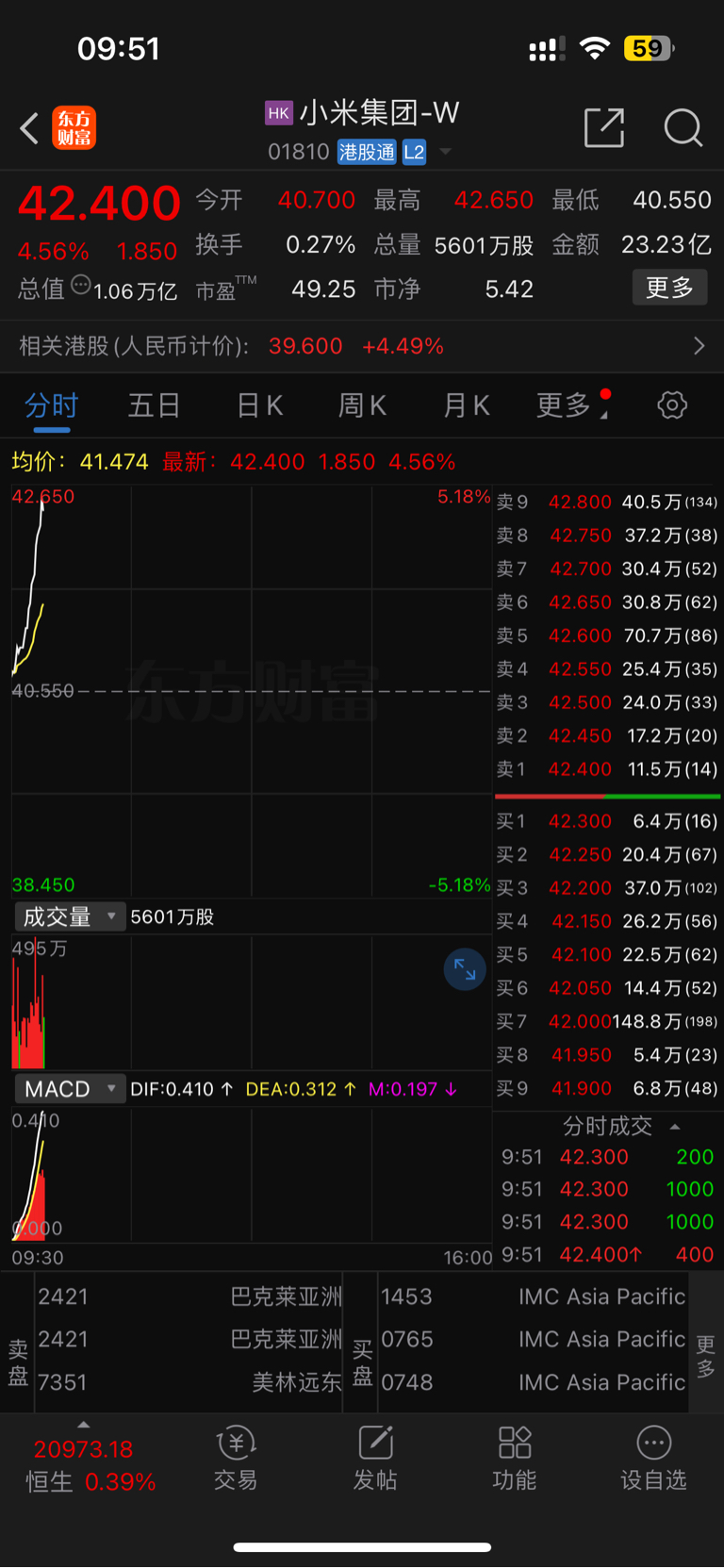Tap the buy/sell ratio red-green bar
724x1568 pixels.
pyautogui.click(x=608, y=797)
